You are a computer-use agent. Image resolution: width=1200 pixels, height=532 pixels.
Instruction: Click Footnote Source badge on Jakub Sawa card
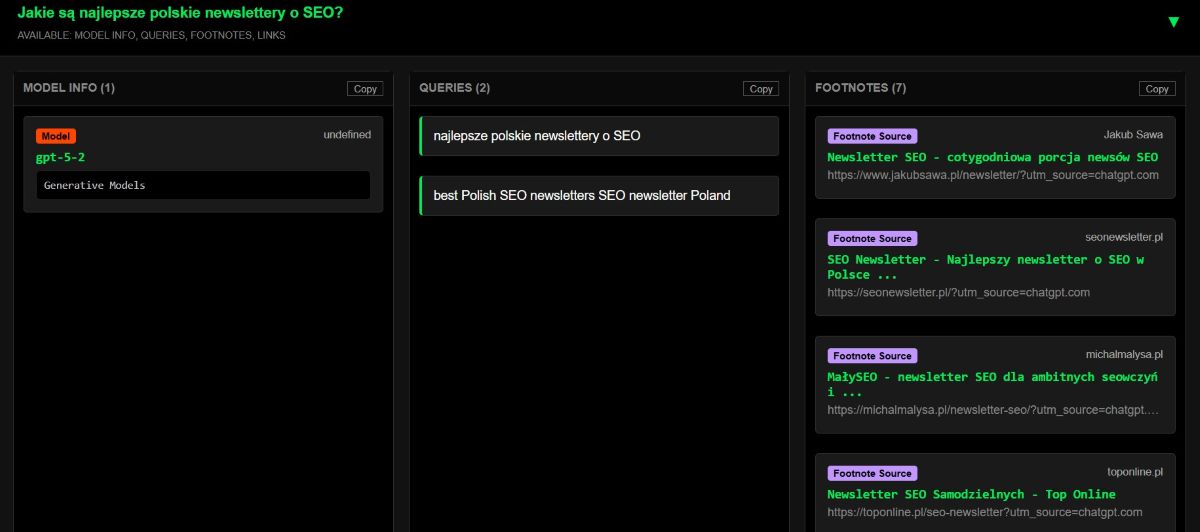[872, 136]
